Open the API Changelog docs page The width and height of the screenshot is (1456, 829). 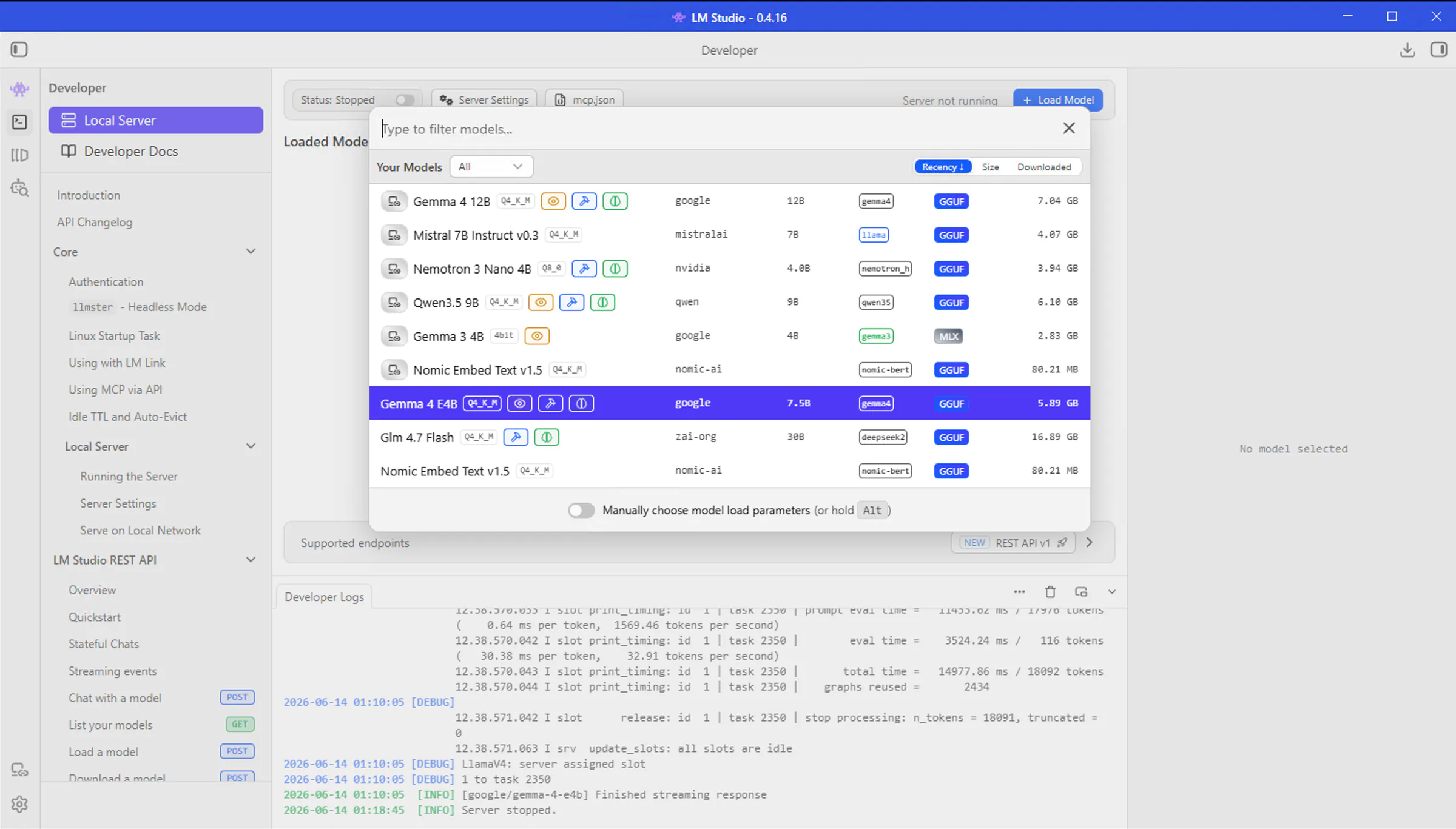[x=95, y=222]
